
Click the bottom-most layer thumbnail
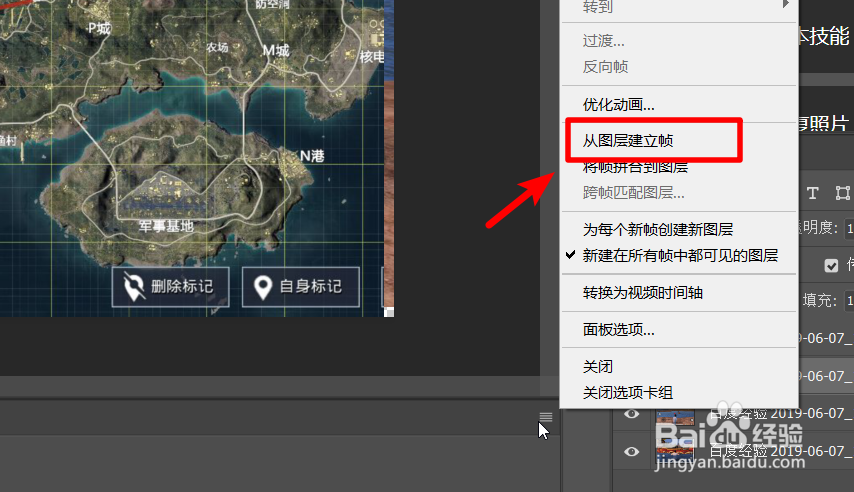pyautogui.click(x=675, y=452)
